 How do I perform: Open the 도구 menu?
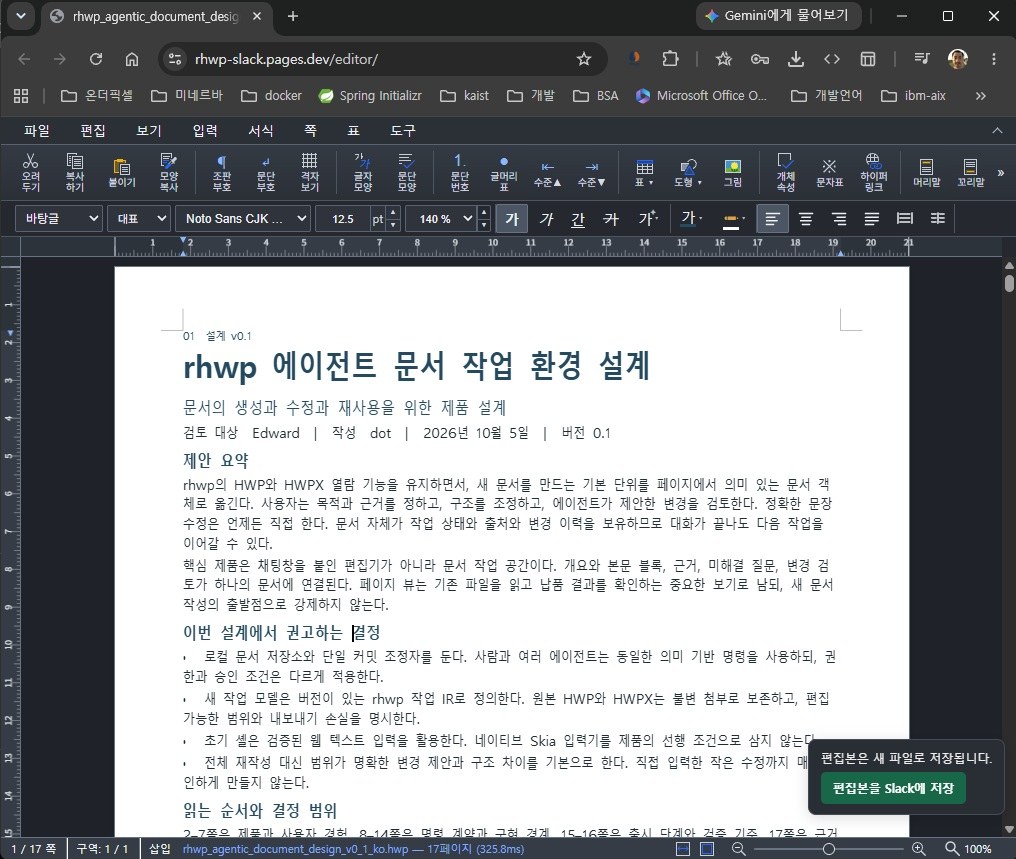(x=402, y=131)
